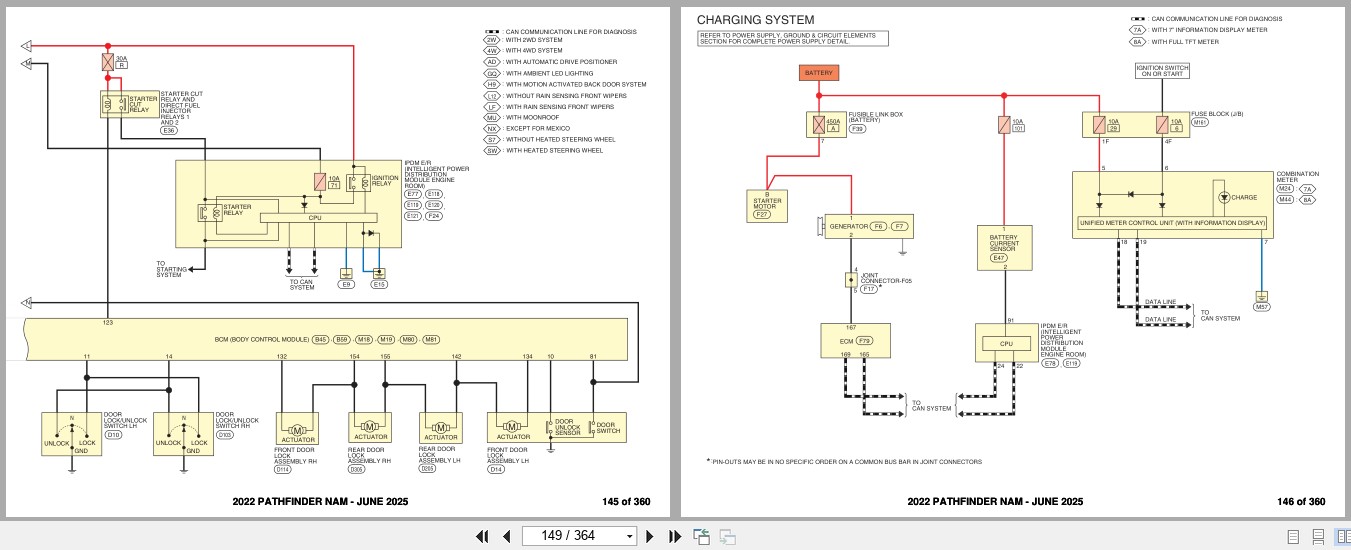Click the go-to-previous-view icon
This screenshot has width=1351, height=550.
701,536
